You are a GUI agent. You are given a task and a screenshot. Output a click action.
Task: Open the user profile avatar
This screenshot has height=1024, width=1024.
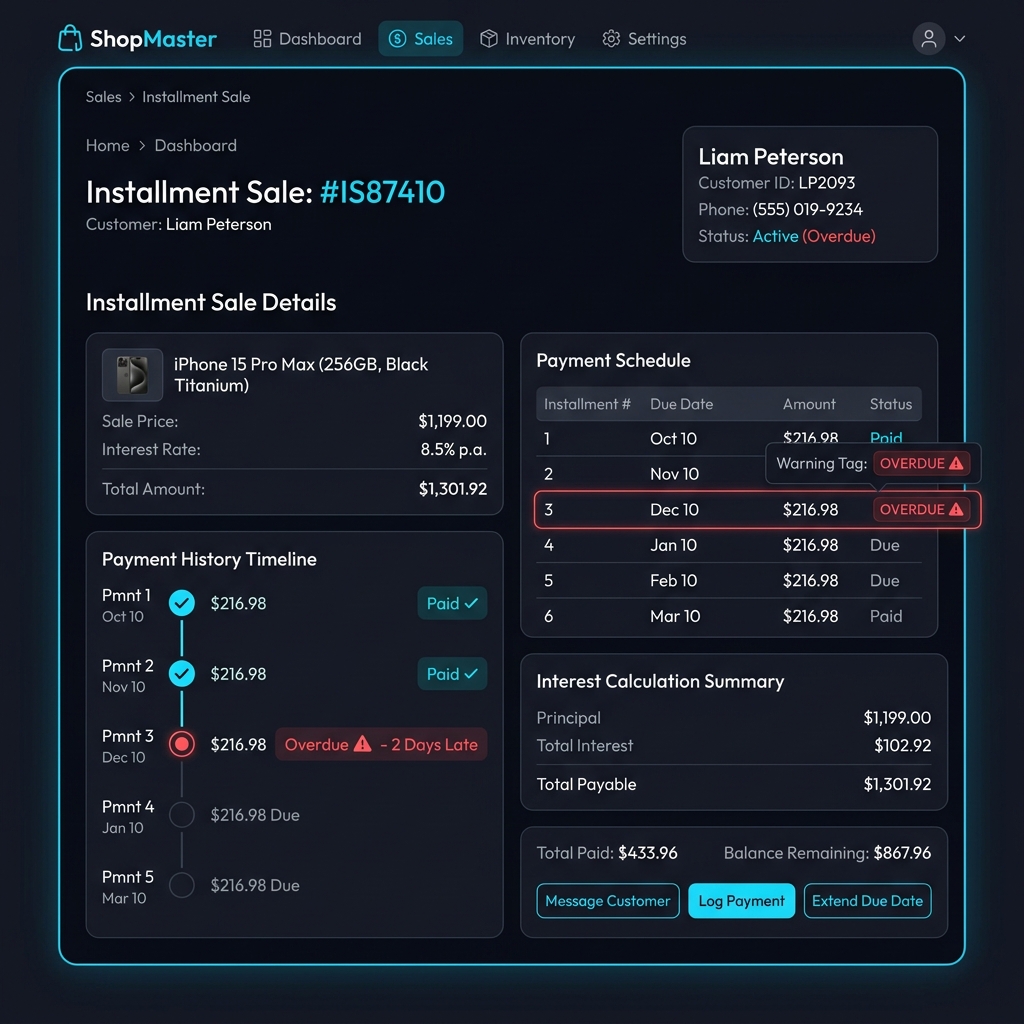pyautogui.click(x=929, y=39)
